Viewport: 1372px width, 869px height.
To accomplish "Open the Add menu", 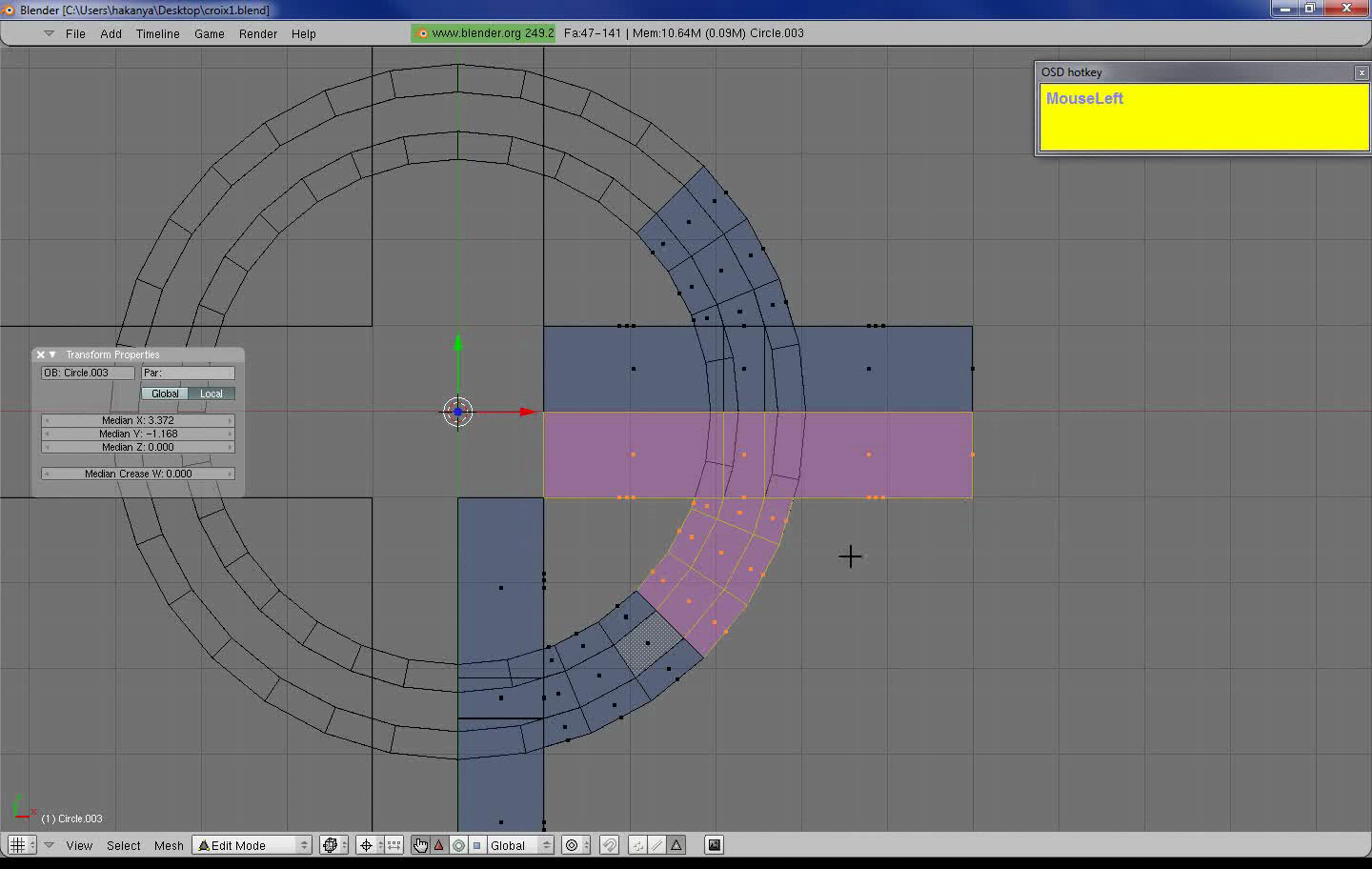I will pos(111,33).
